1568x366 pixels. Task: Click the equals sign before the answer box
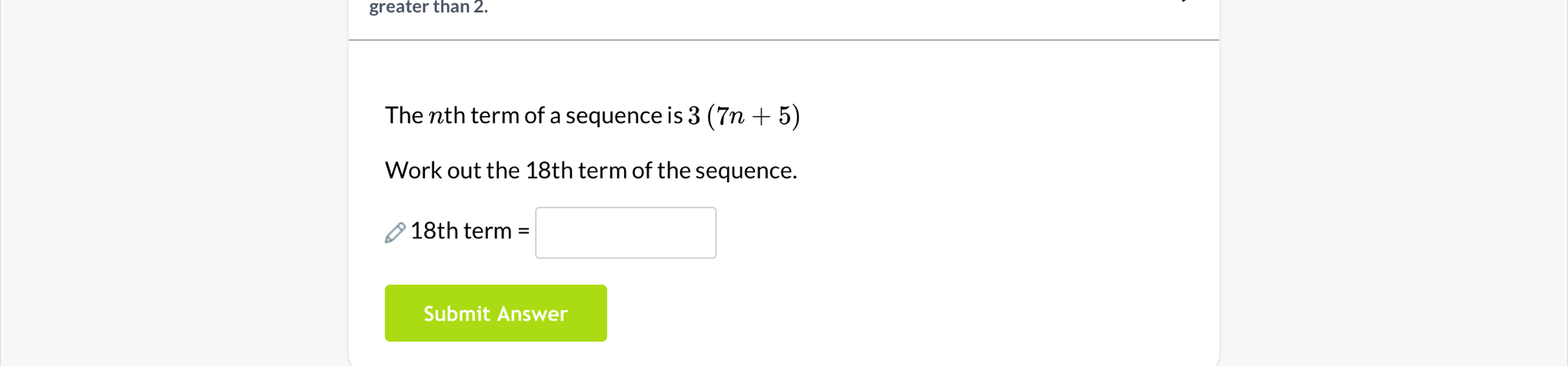pyautogui.click(x=523, y=231)
